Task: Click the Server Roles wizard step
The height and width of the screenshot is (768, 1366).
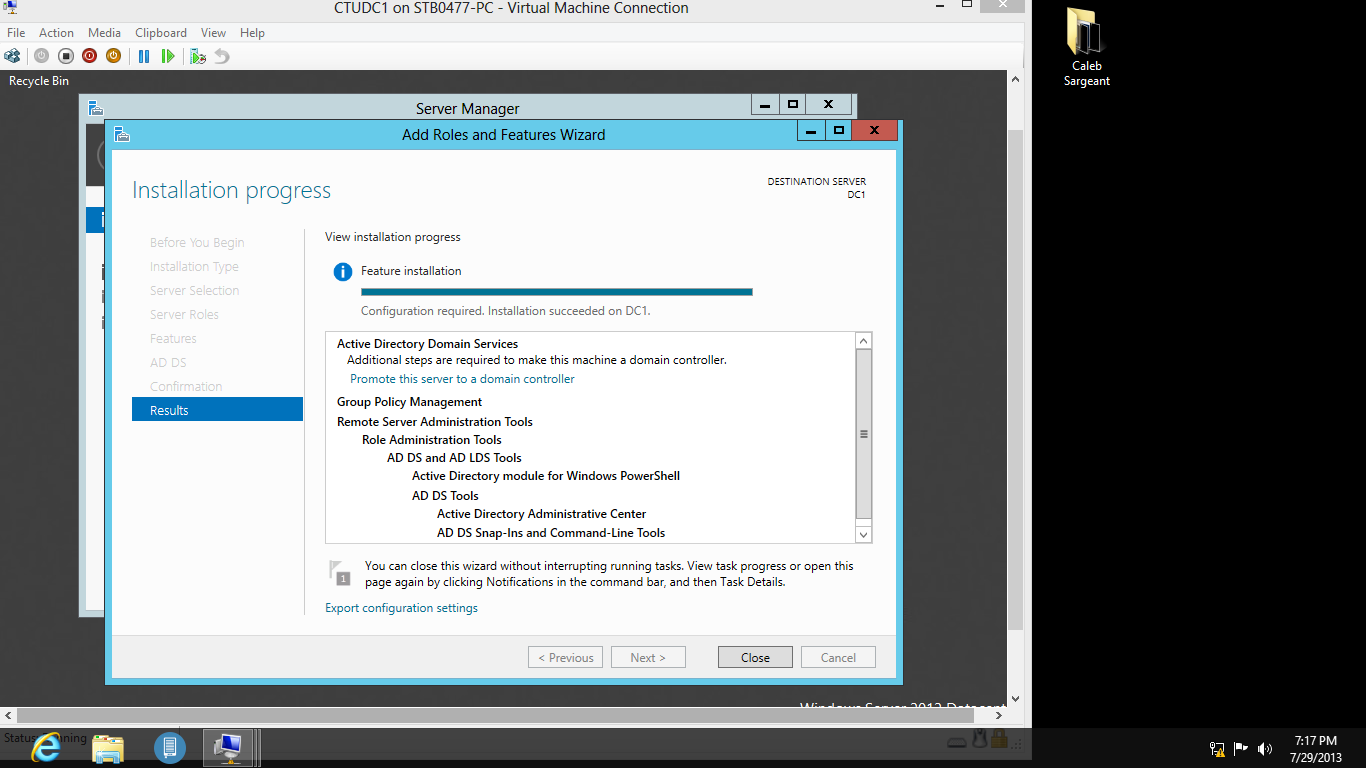Action: [x=184, y=315]
